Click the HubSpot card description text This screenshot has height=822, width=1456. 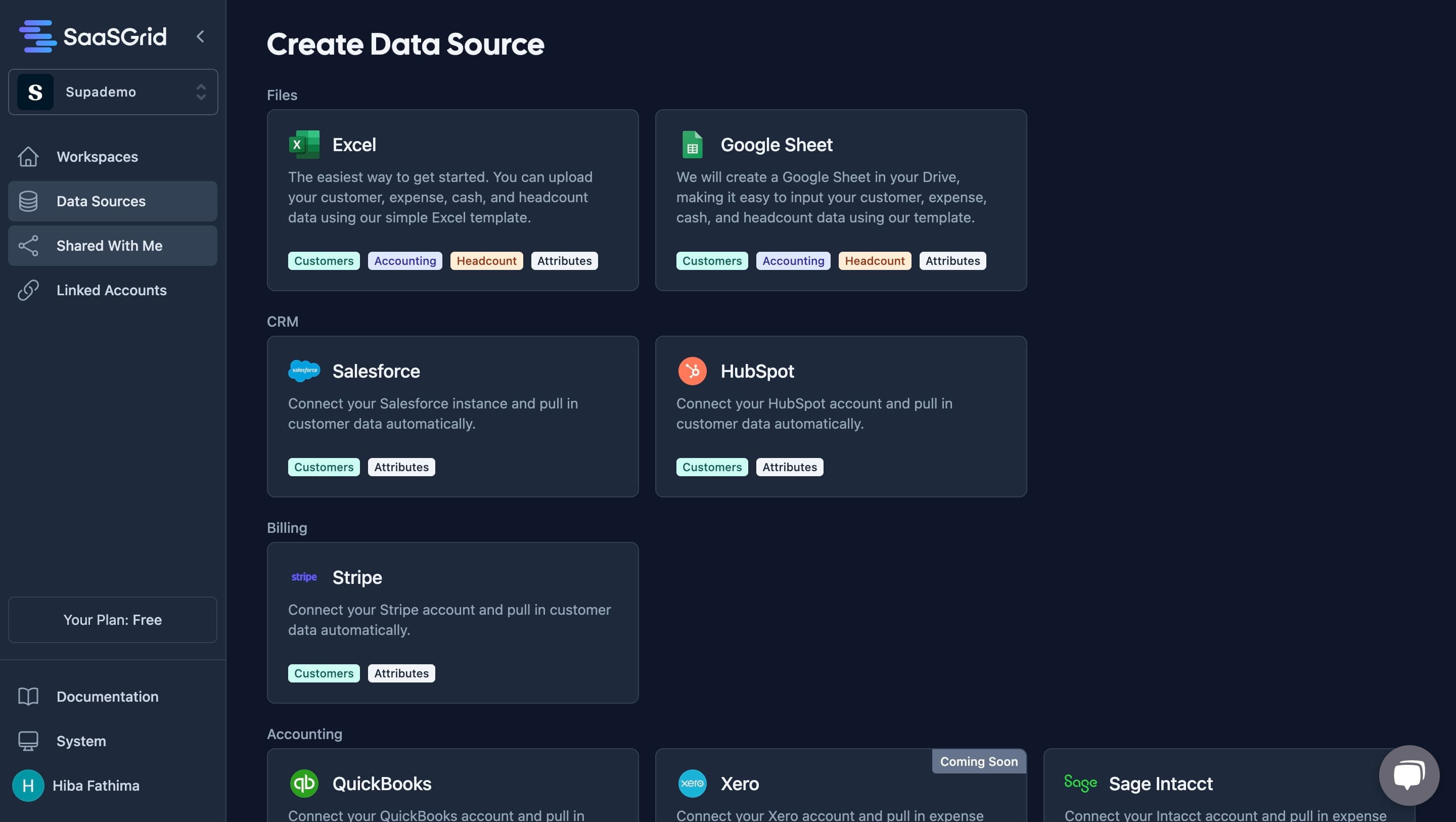(814, 414)
